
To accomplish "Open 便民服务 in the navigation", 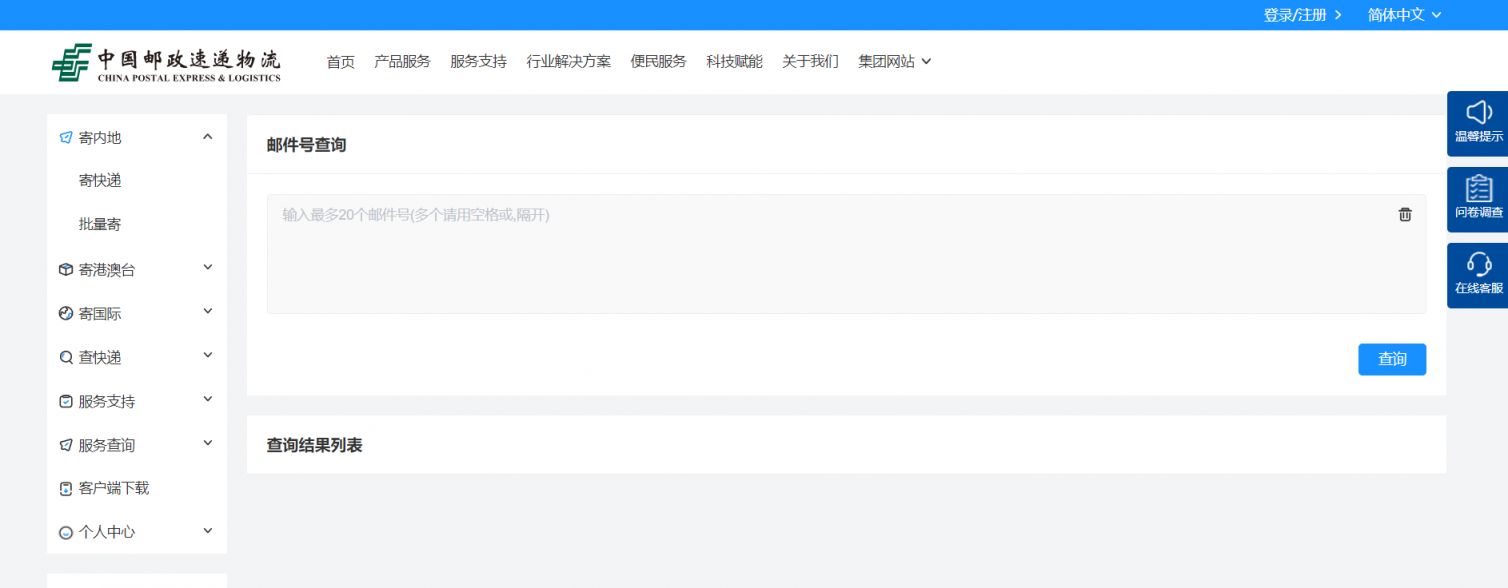I will [x=659, y=62].
